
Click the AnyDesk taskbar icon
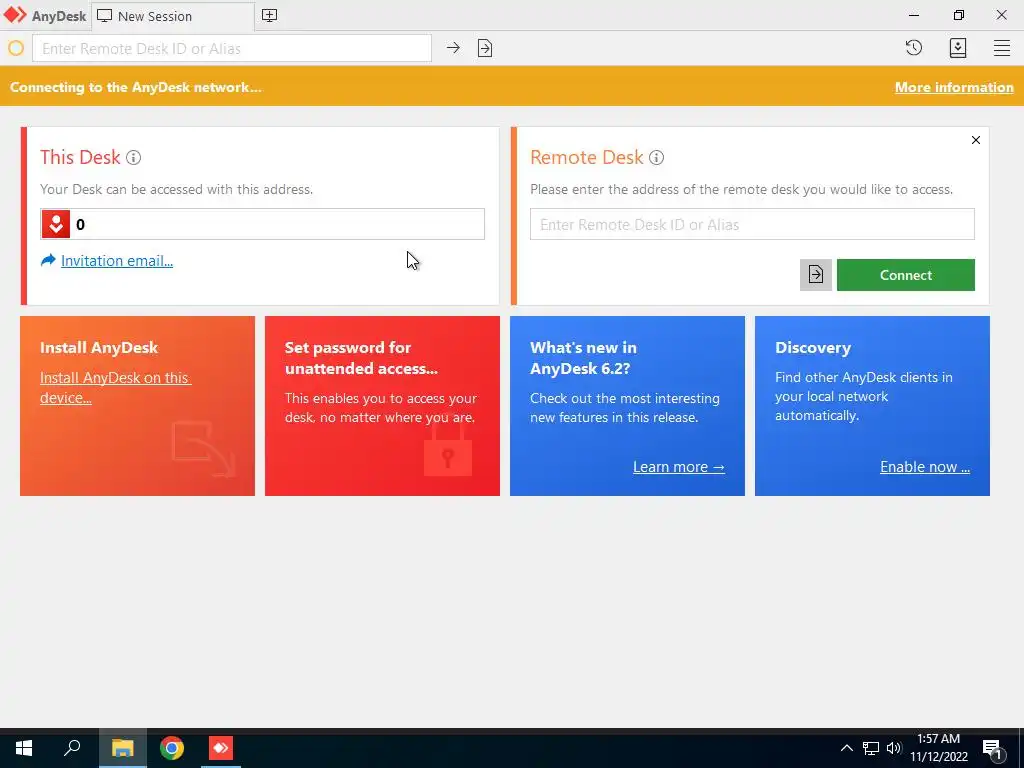221,748
